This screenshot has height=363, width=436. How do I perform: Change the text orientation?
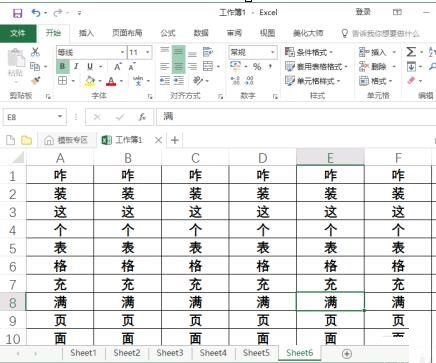click(198, 81)
